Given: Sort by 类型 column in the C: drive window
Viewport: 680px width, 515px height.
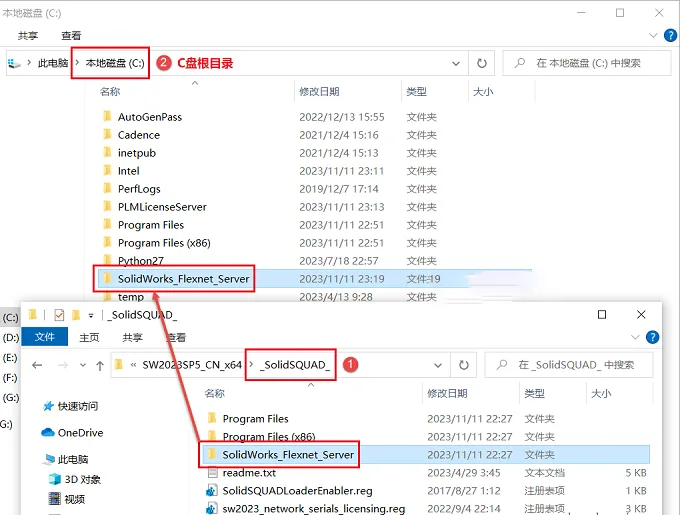Looking at the screenshot, I should click(x=416, y=91).
